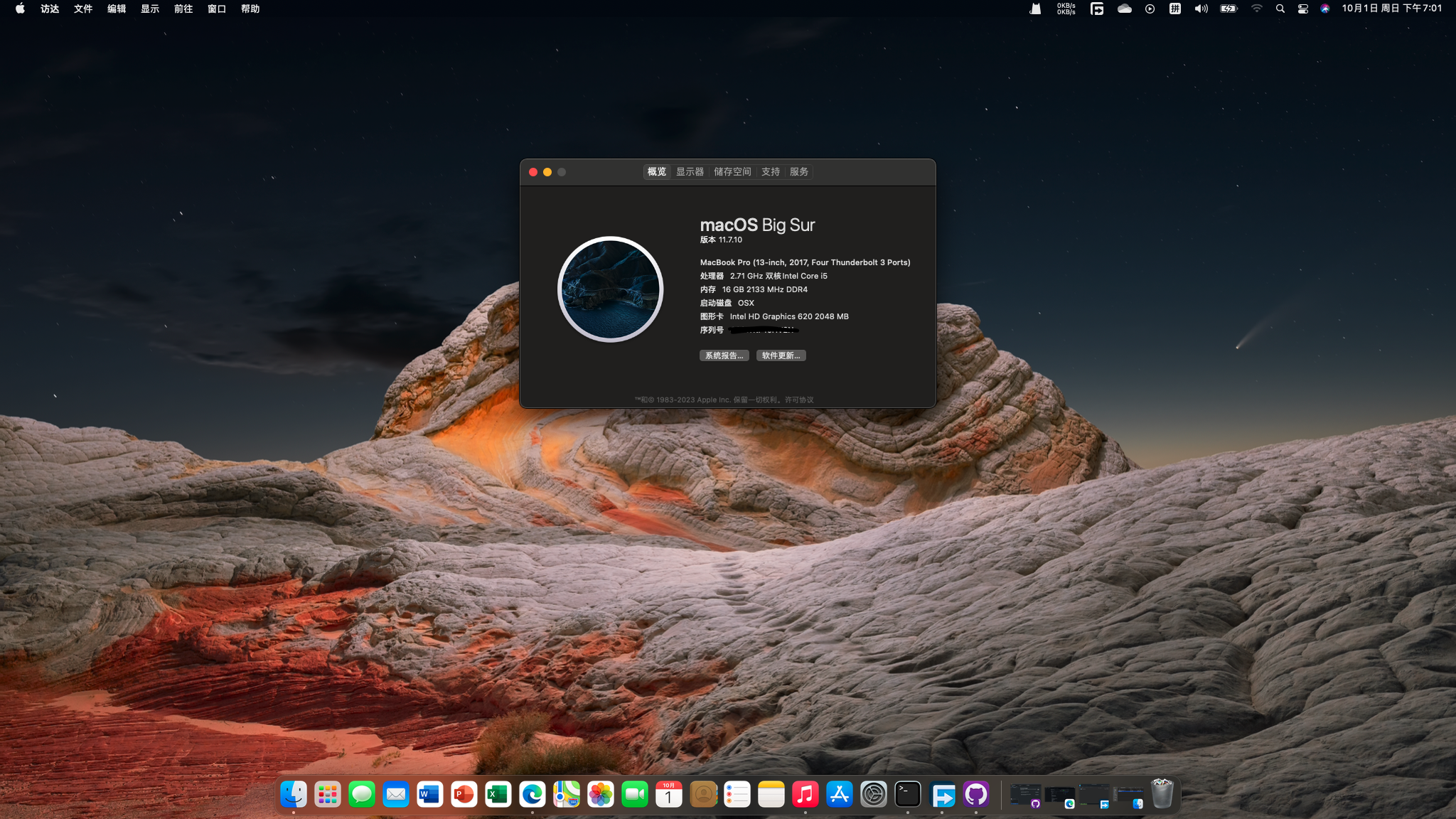The image size is (1456, 819).
Task: Open the Terminal app in the Dock
Action: point(908,794)
